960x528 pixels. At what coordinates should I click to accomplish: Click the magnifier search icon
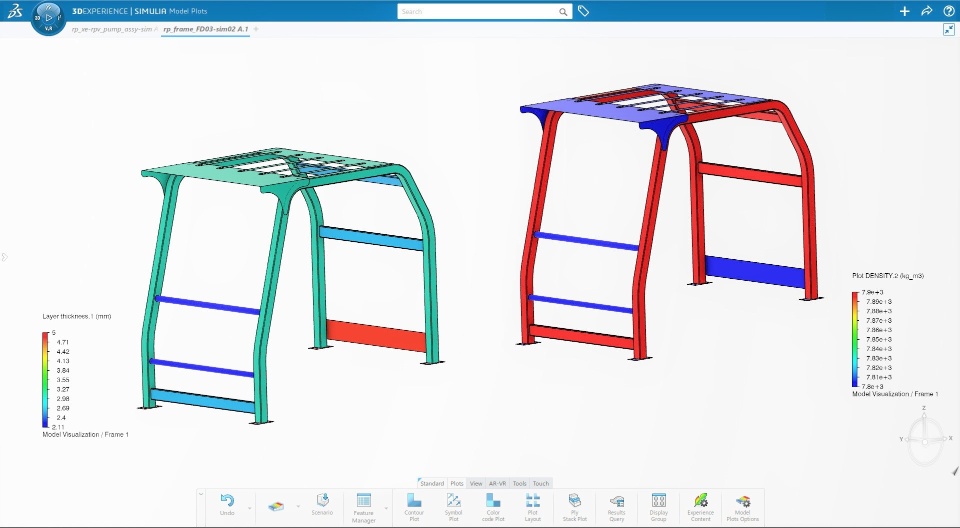563,12
